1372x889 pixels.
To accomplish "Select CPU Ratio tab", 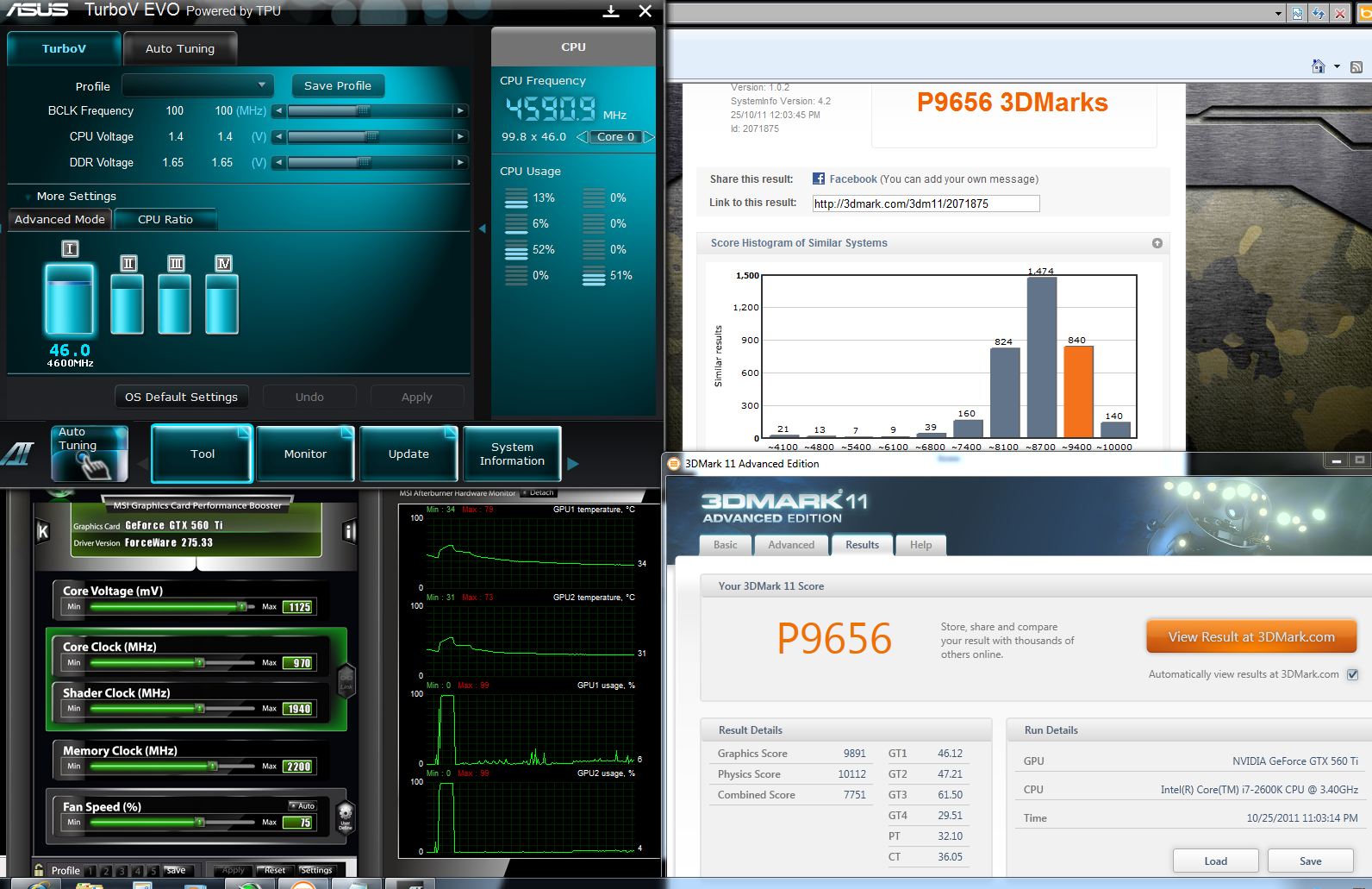I will [165, 219].
